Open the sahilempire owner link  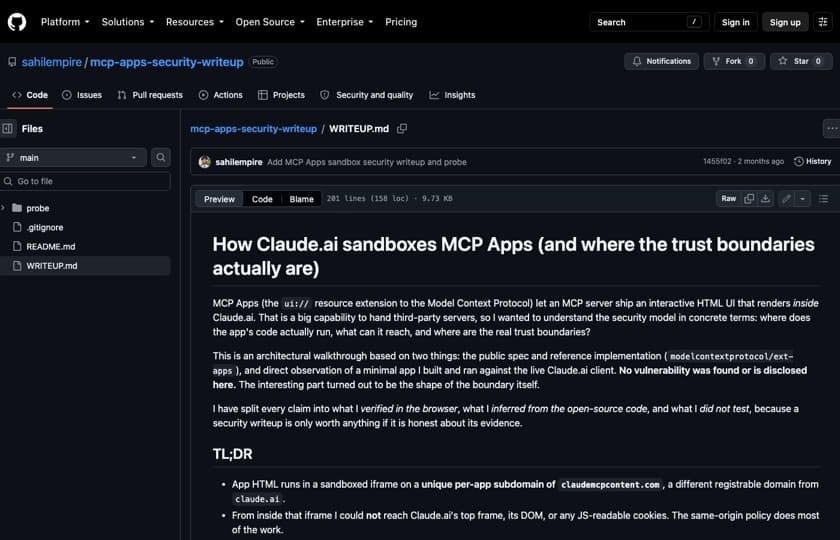pyautogui.click(x=51, y=62)
